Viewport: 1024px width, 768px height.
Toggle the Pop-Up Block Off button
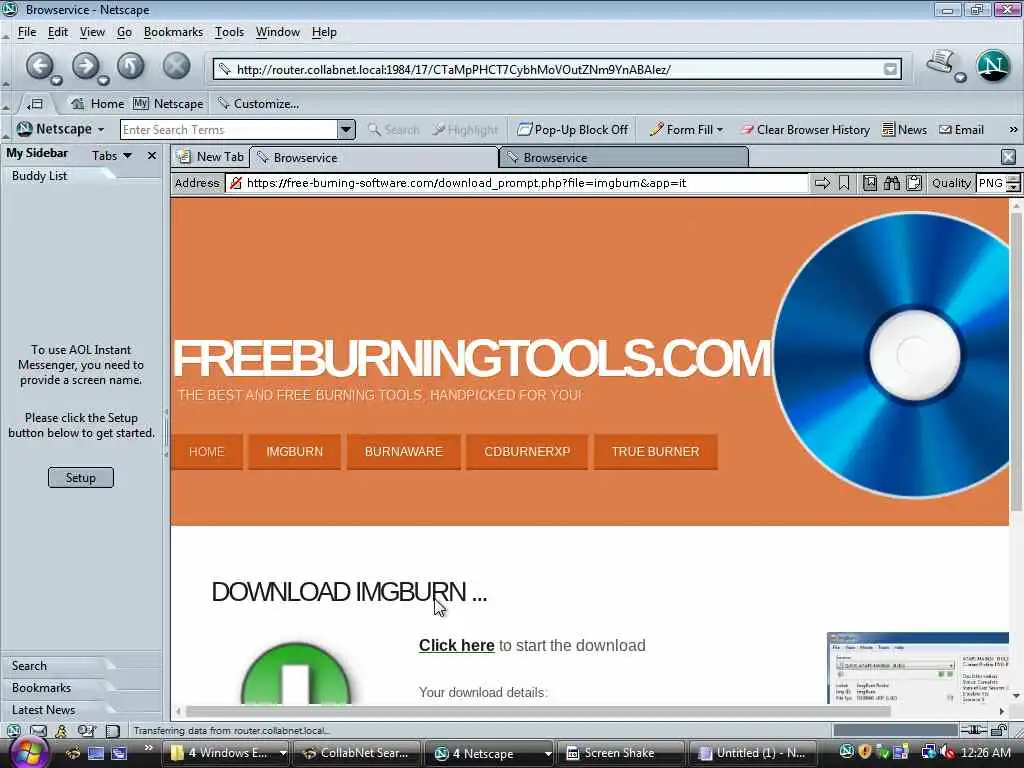coord(573,130)
